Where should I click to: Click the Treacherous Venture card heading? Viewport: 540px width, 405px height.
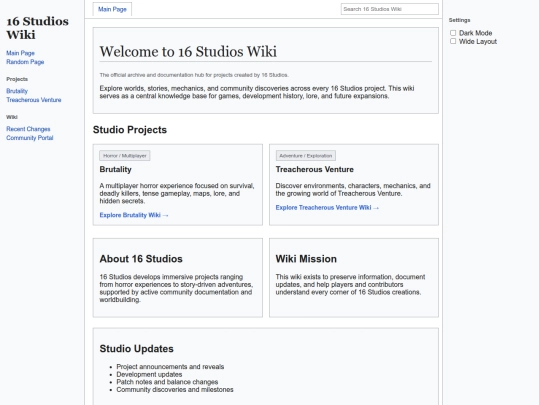(314, 169)
